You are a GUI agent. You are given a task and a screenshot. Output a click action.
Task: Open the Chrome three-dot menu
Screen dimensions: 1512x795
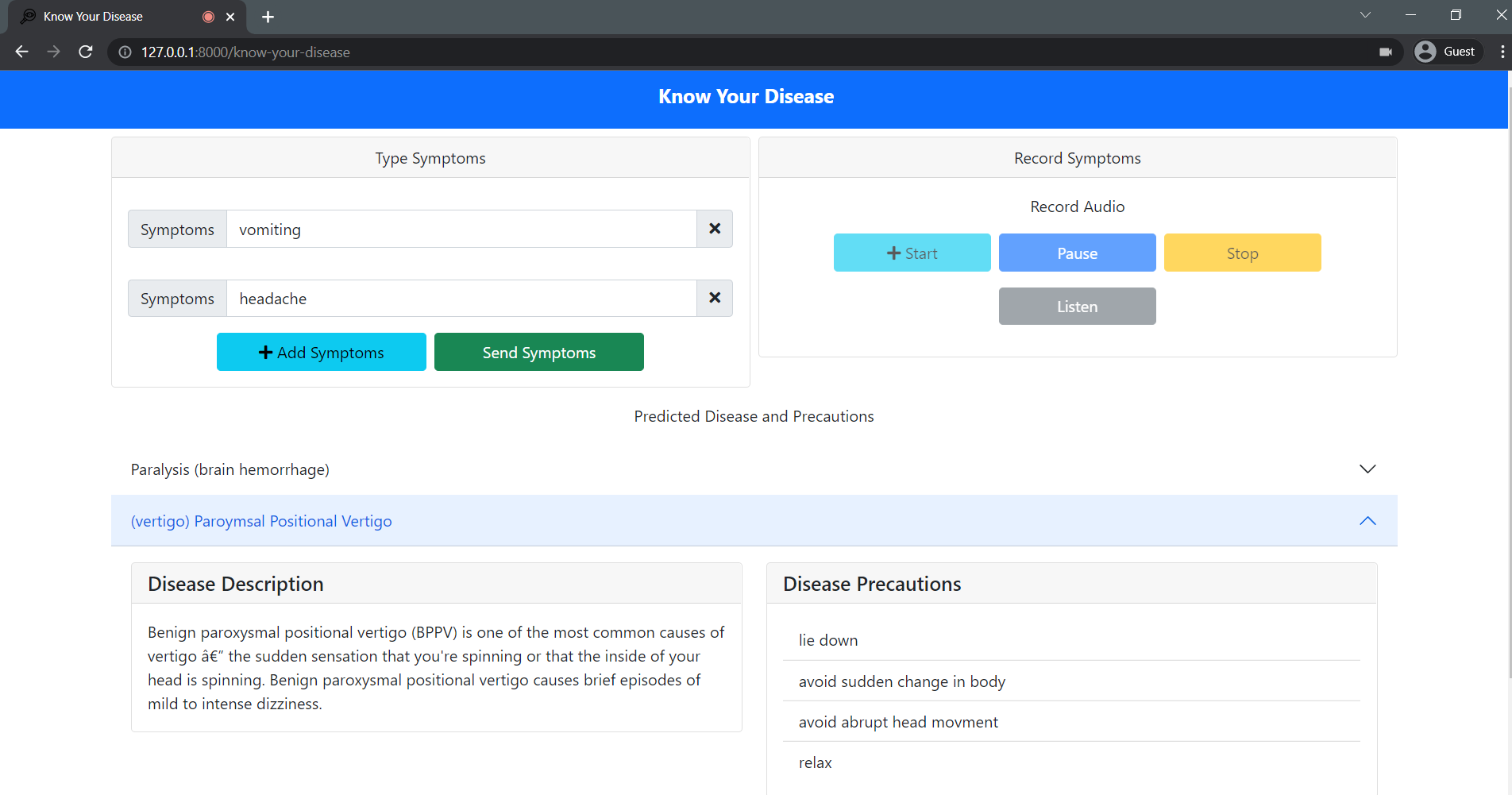point(1502,52)
